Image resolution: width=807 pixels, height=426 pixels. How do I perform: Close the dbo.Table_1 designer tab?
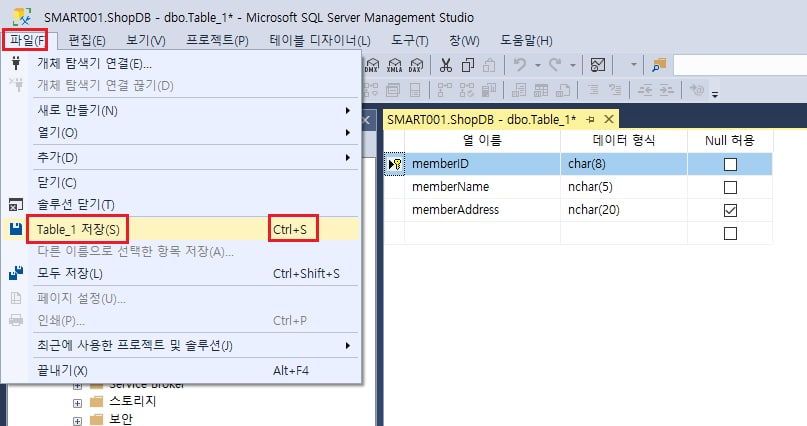pyautogui.click(x=609, y=119)
